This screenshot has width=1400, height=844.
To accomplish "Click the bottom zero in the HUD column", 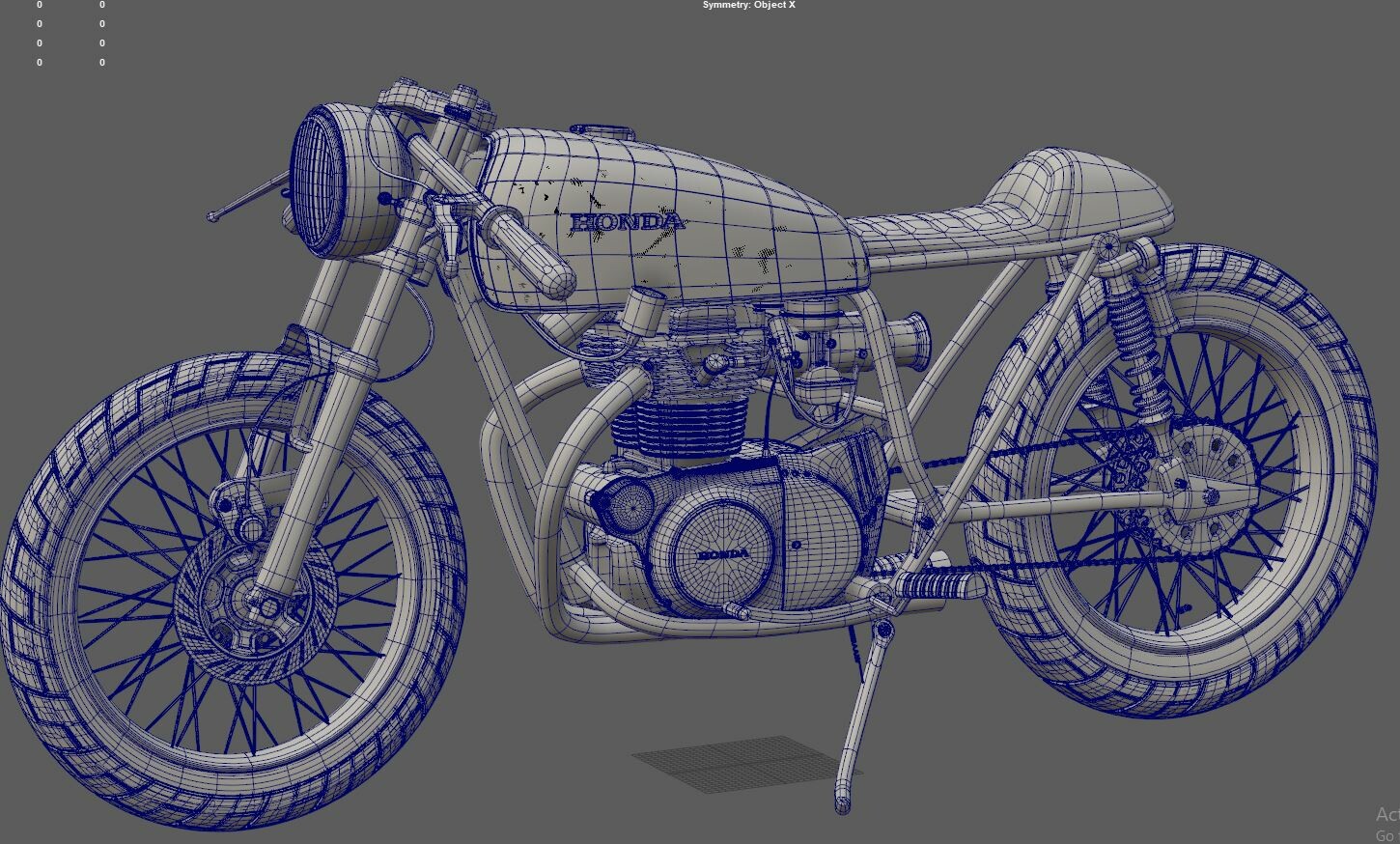I will (x=39, y=62).
